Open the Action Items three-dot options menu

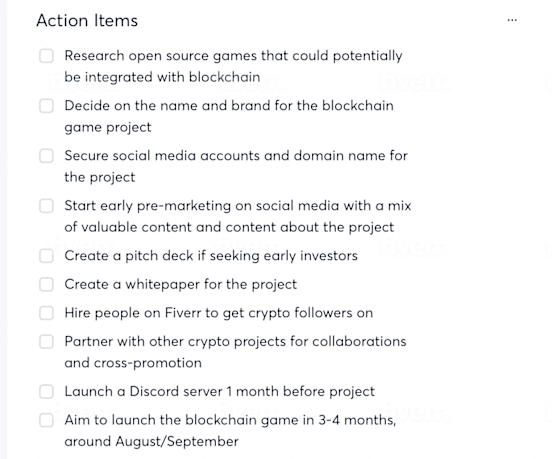pyautogui.click(x=512, y=20)
